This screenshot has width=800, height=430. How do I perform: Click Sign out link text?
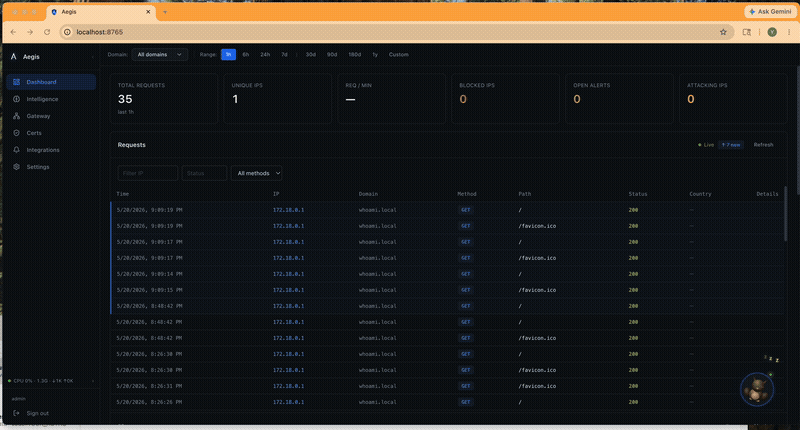[38, 414]
